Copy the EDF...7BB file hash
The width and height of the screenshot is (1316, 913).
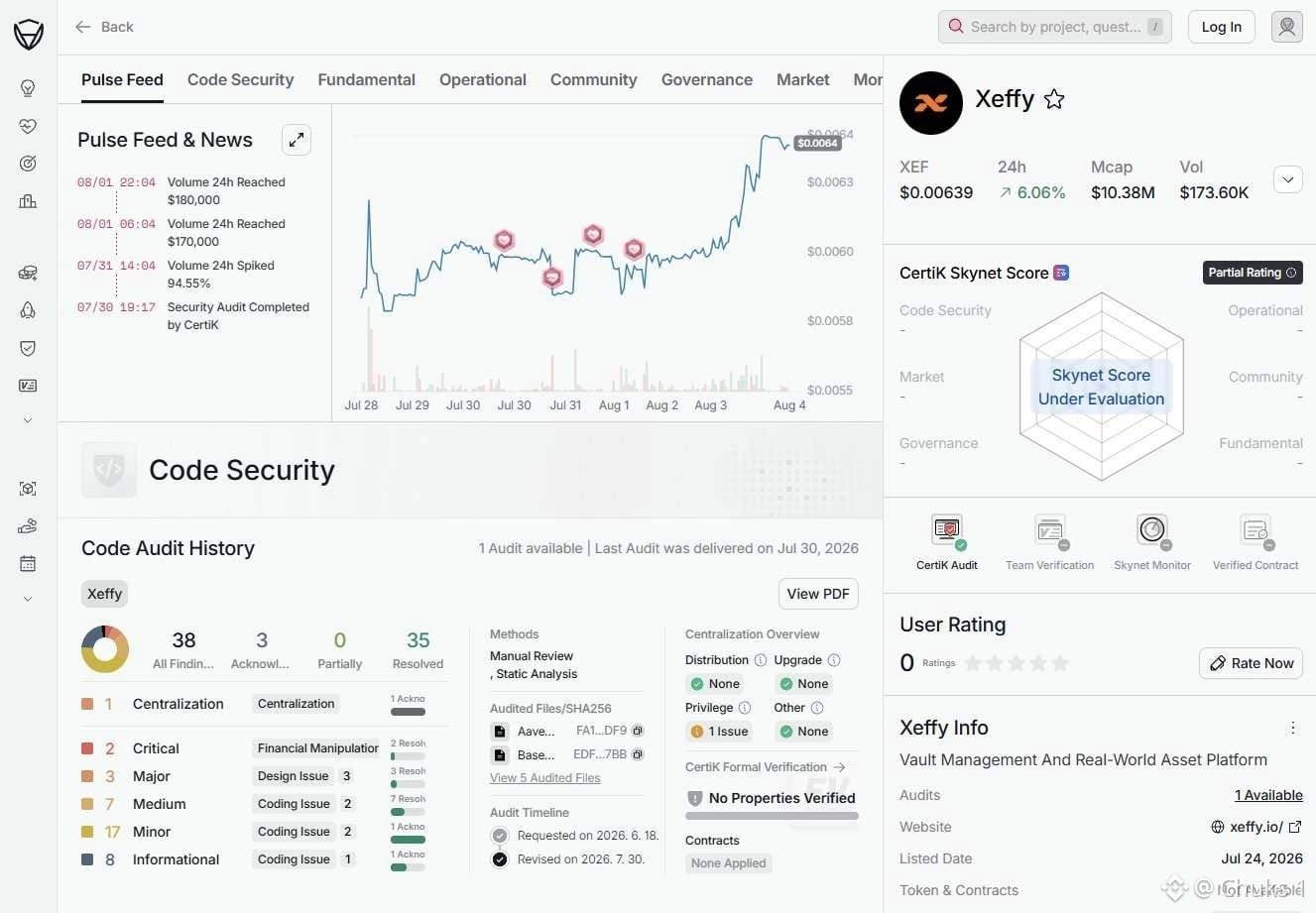(638, 754)
